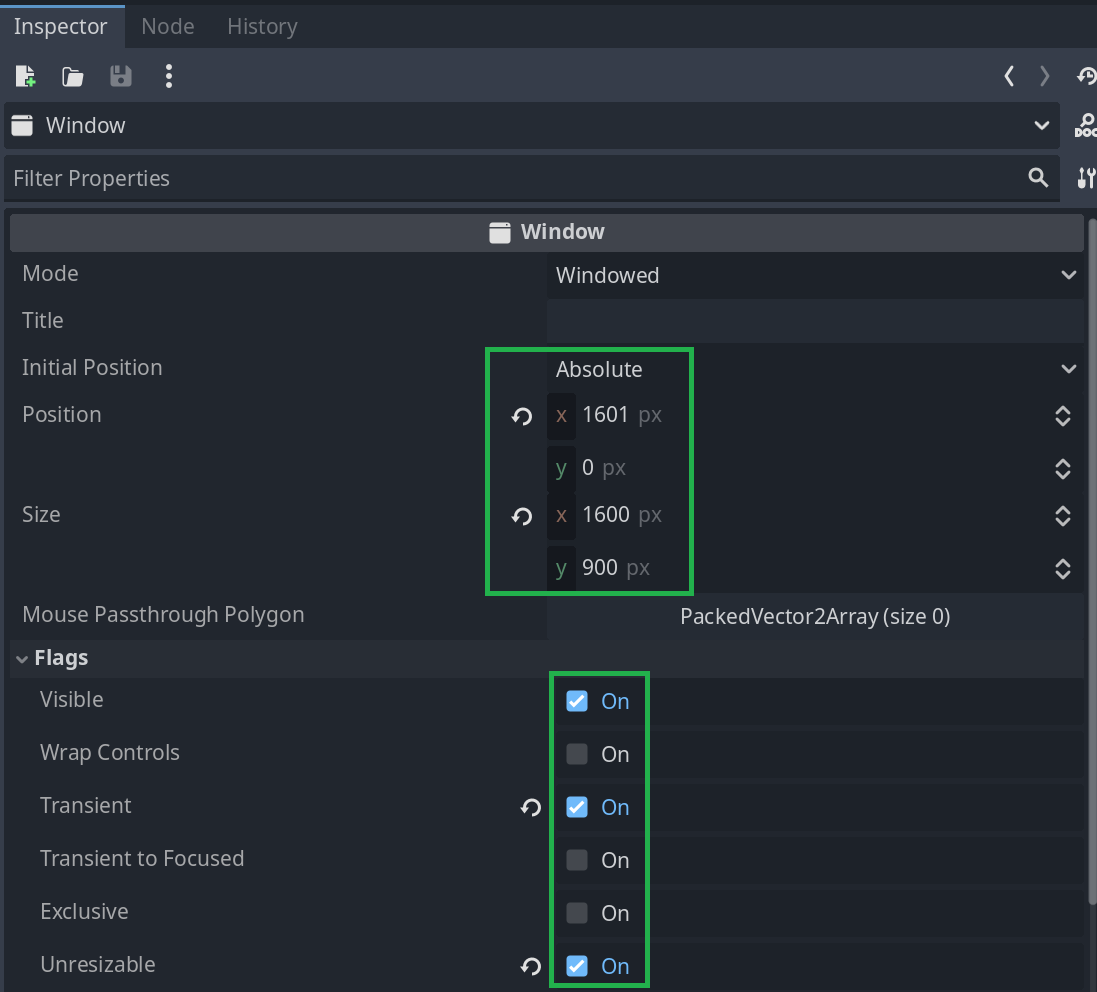Click the Filter Properties search field
The width and height of the screenshot is (1097, 992).
515,179
